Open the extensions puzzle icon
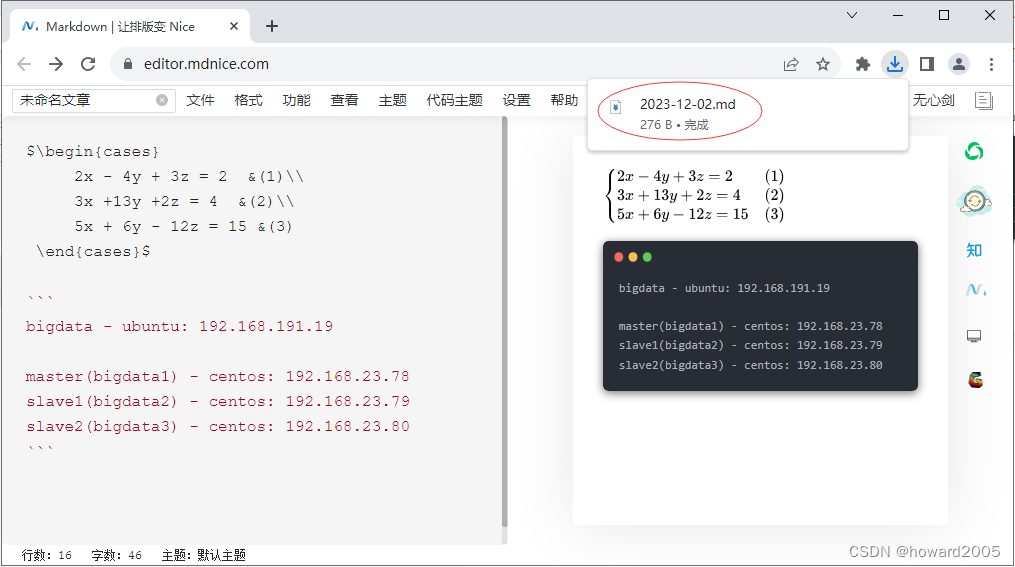Screen dimensions: 1015x567 coord(862,64)
